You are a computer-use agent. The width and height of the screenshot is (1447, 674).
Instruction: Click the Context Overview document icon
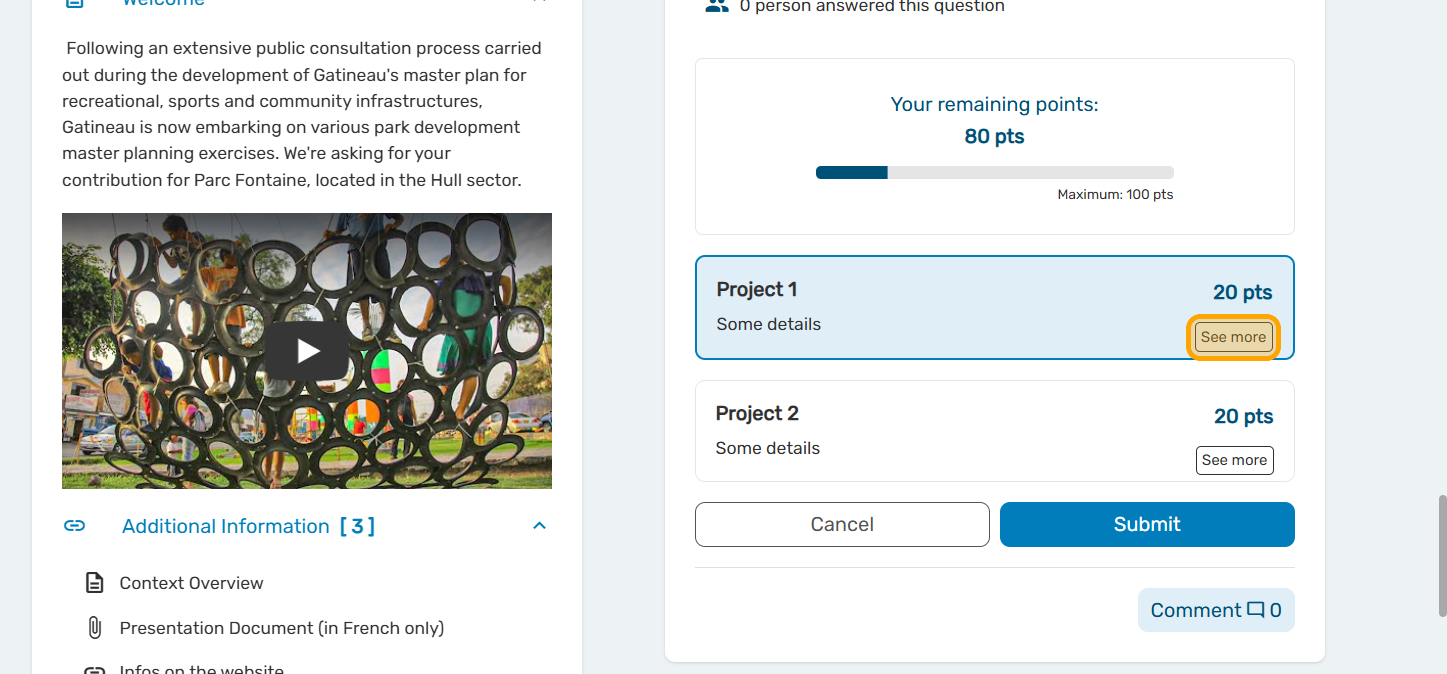click(x=94, y=583)
